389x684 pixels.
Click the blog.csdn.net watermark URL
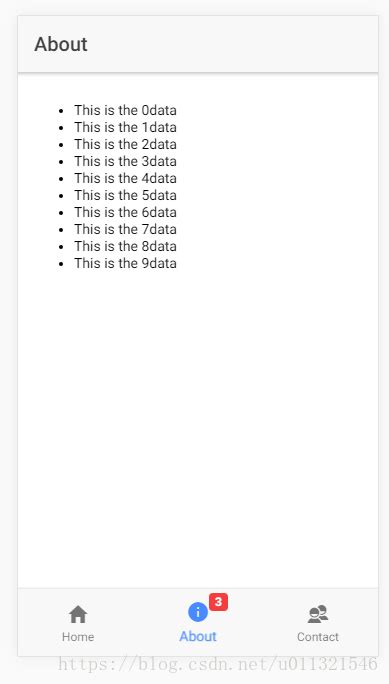click(218, 664)
